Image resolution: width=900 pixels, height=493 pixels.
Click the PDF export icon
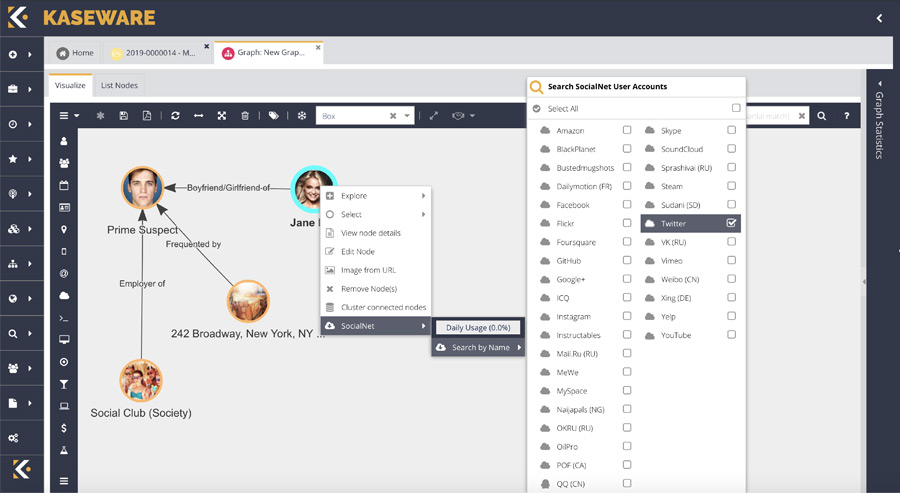pos(146,115)
